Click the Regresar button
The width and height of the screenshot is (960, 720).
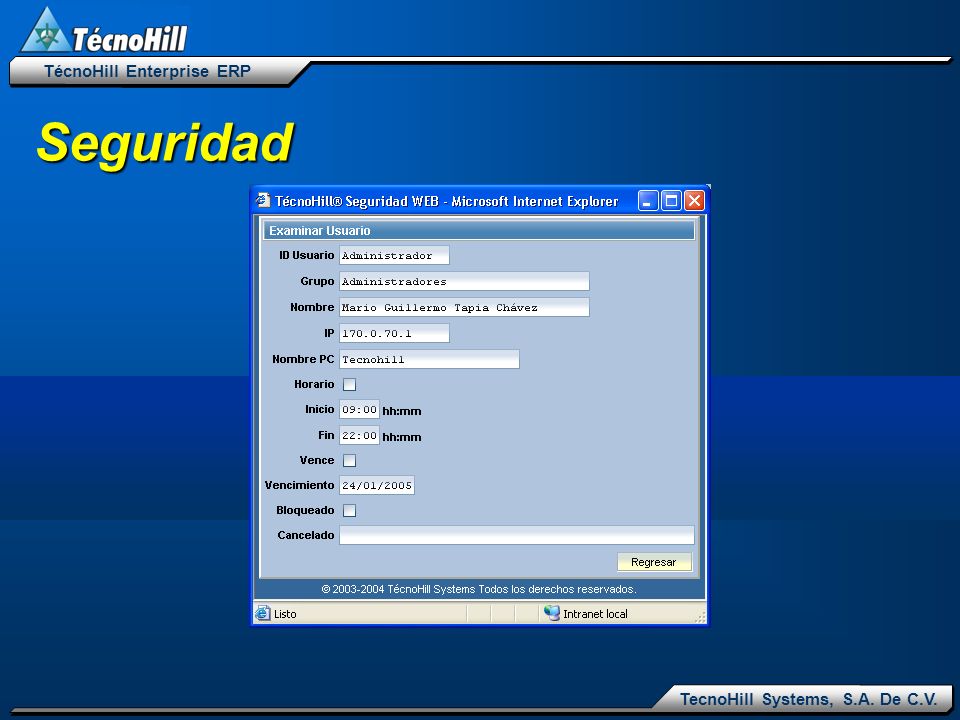654,562
